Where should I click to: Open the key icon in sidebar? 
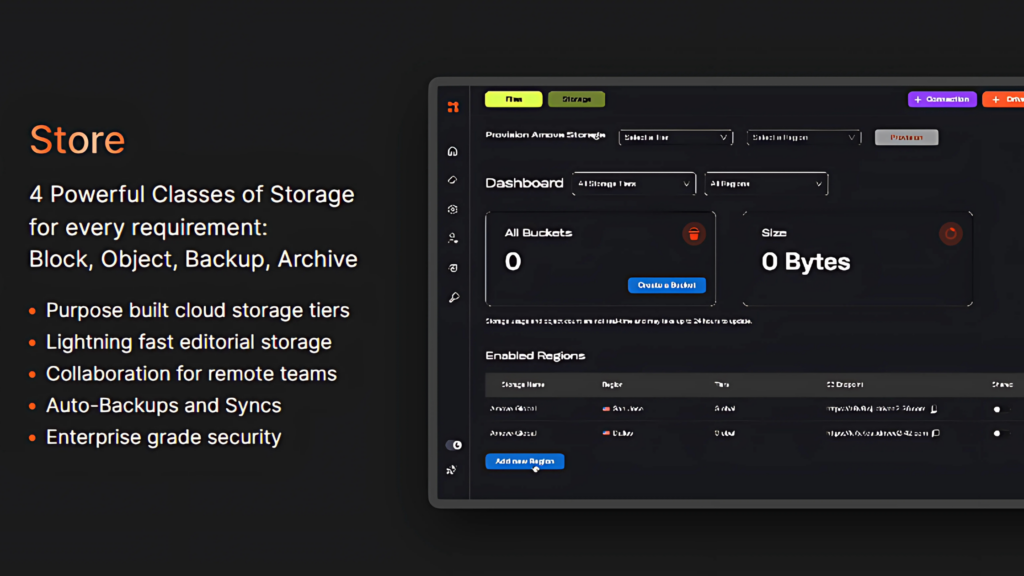pos(453,298)
